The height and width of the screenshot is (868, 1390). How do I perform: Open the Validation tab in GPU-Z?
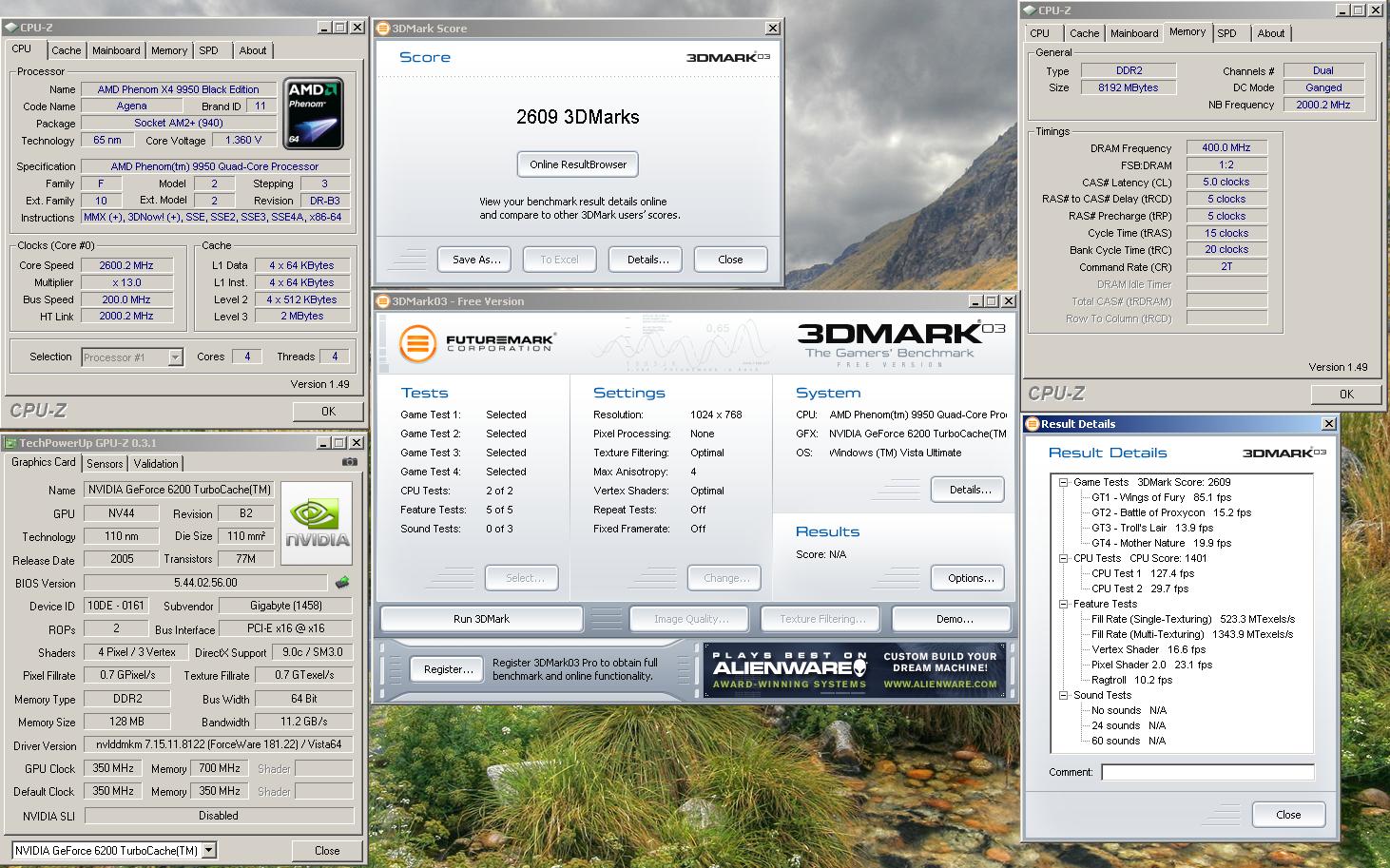pos(155,464)
